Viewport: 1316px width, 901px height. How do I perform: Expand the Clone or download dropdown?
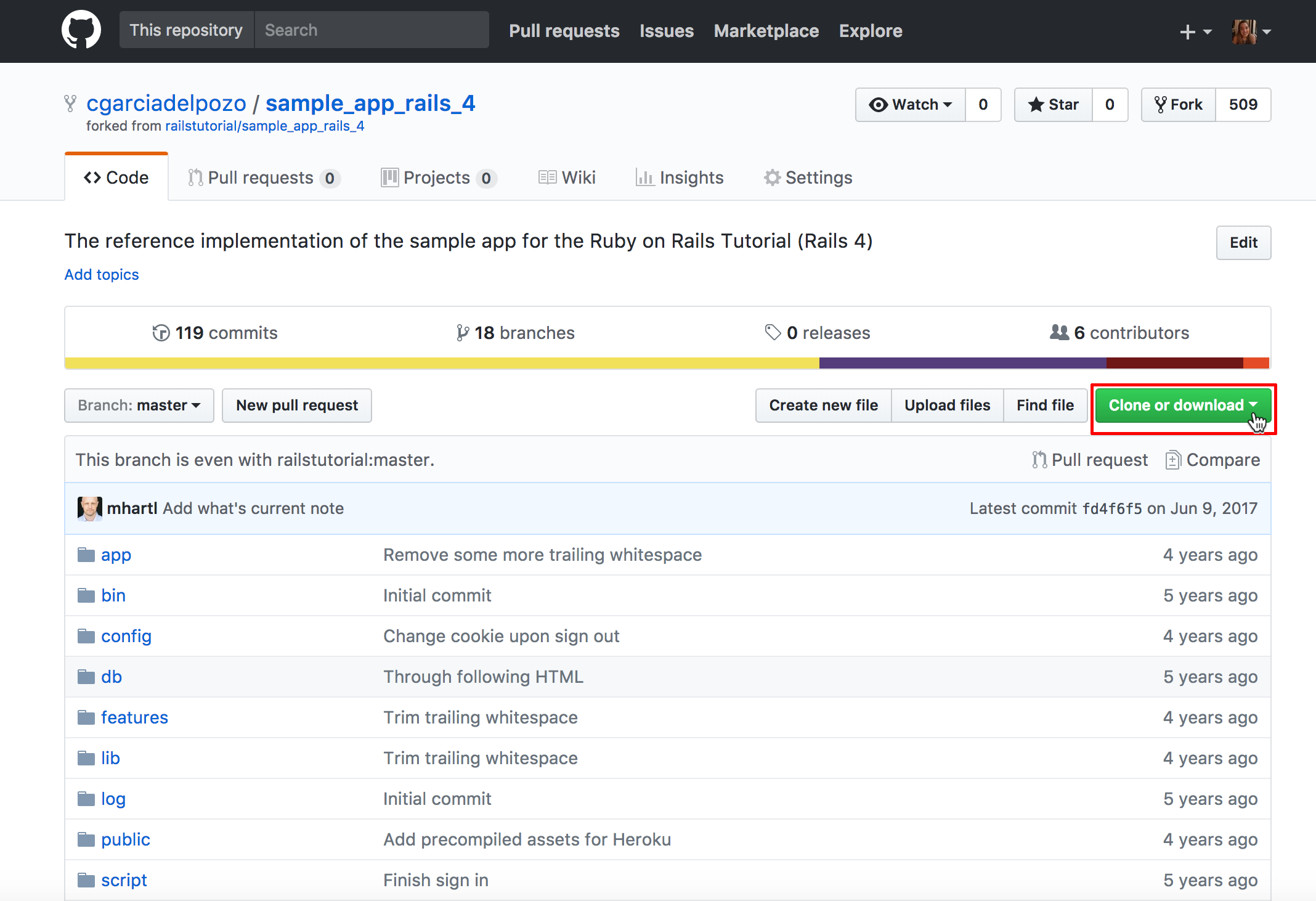(1183, 406)
